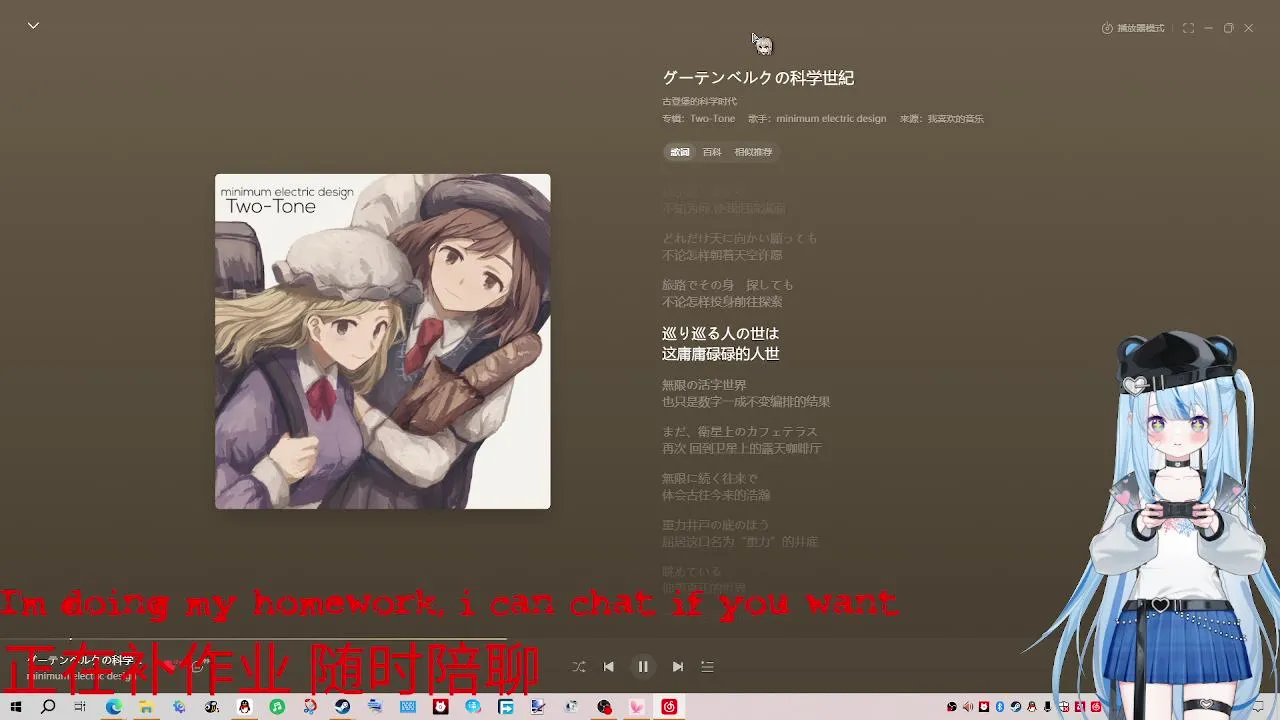Viewport: 1280px width, 720px height.
Task: Jump to lyric line 重力井戸の底のほう
Action: pos(716,525)
